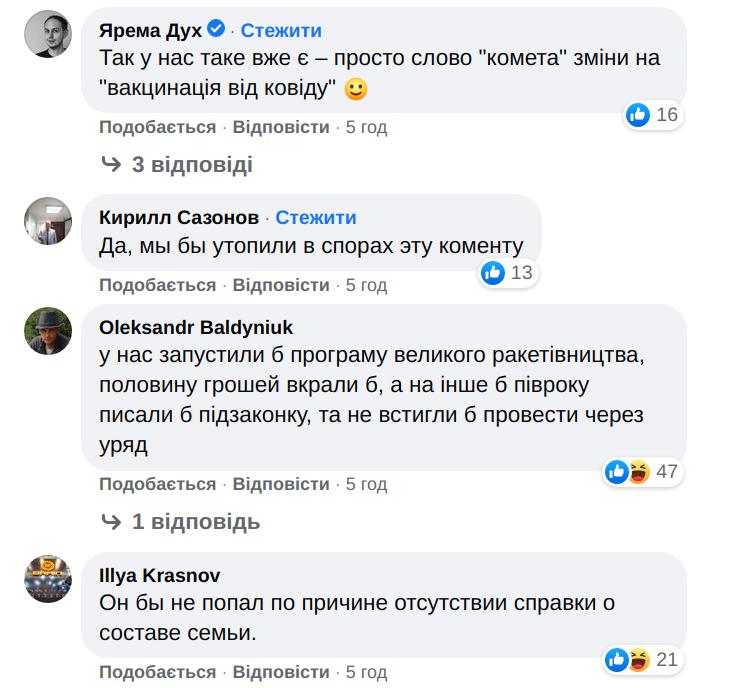Open the 16 likes reaction icon on Ярема Дух's comment
Viewport: 729px width, 688px height.
638,114
